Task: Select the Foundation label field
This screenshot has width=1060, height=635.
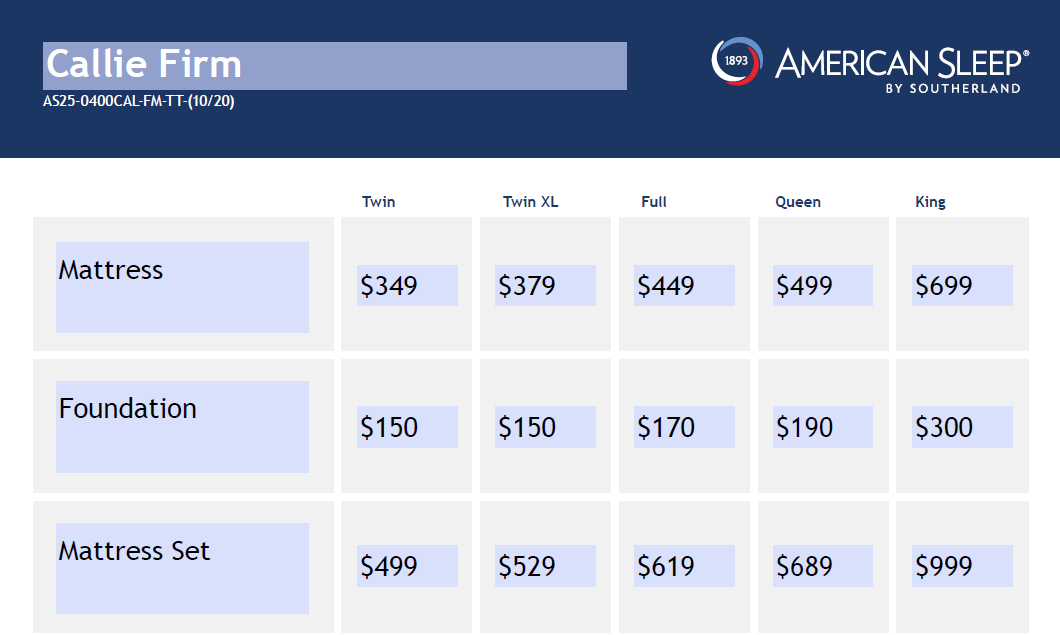Action: pos(182,426)
